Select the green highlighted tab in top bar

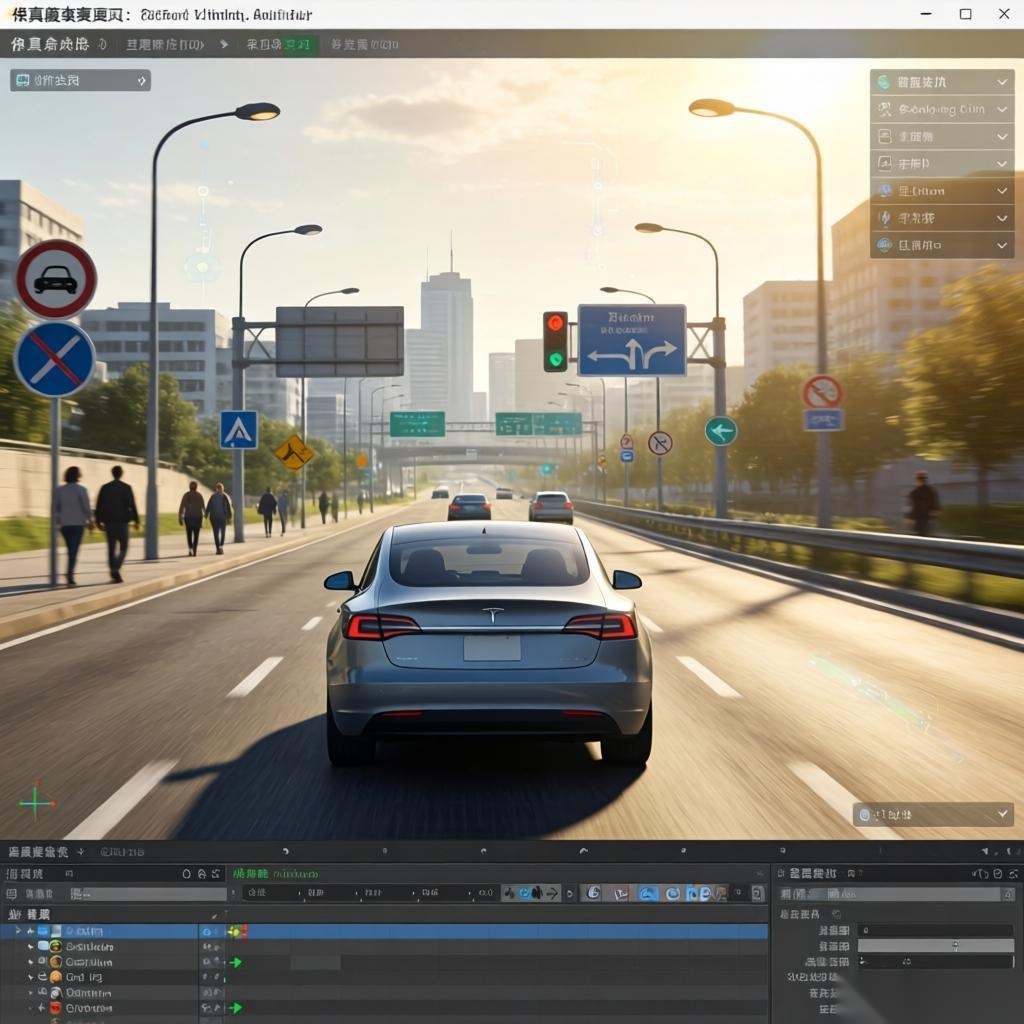pyautogui.click(x=282, y=45)
